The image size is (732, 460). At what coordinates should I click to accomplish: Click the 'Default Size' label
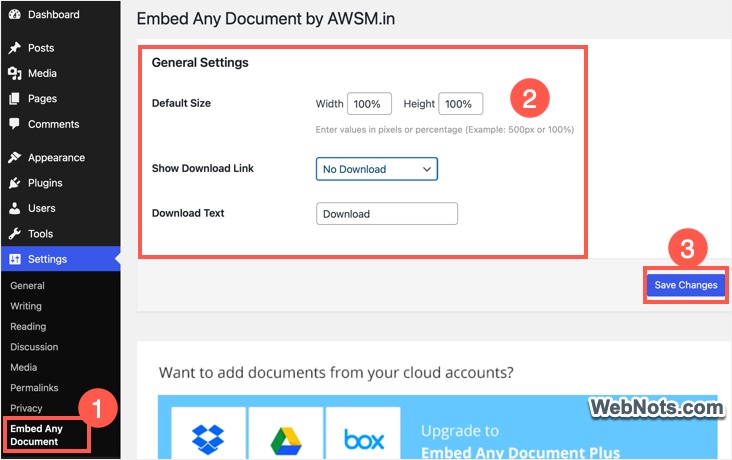[x=181, y=103]
